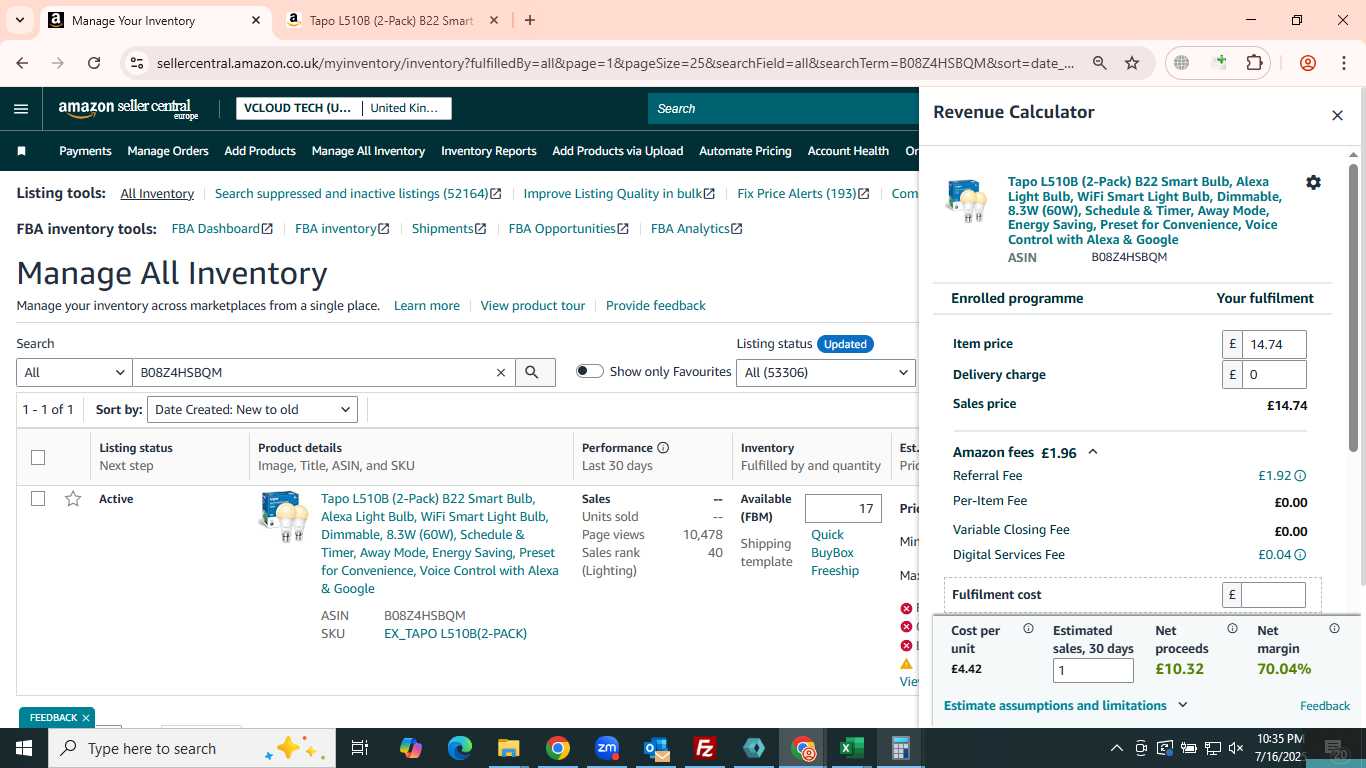Bookmark this page with the star icon
Viewport: 1366px width, 768px height.
1132,62
